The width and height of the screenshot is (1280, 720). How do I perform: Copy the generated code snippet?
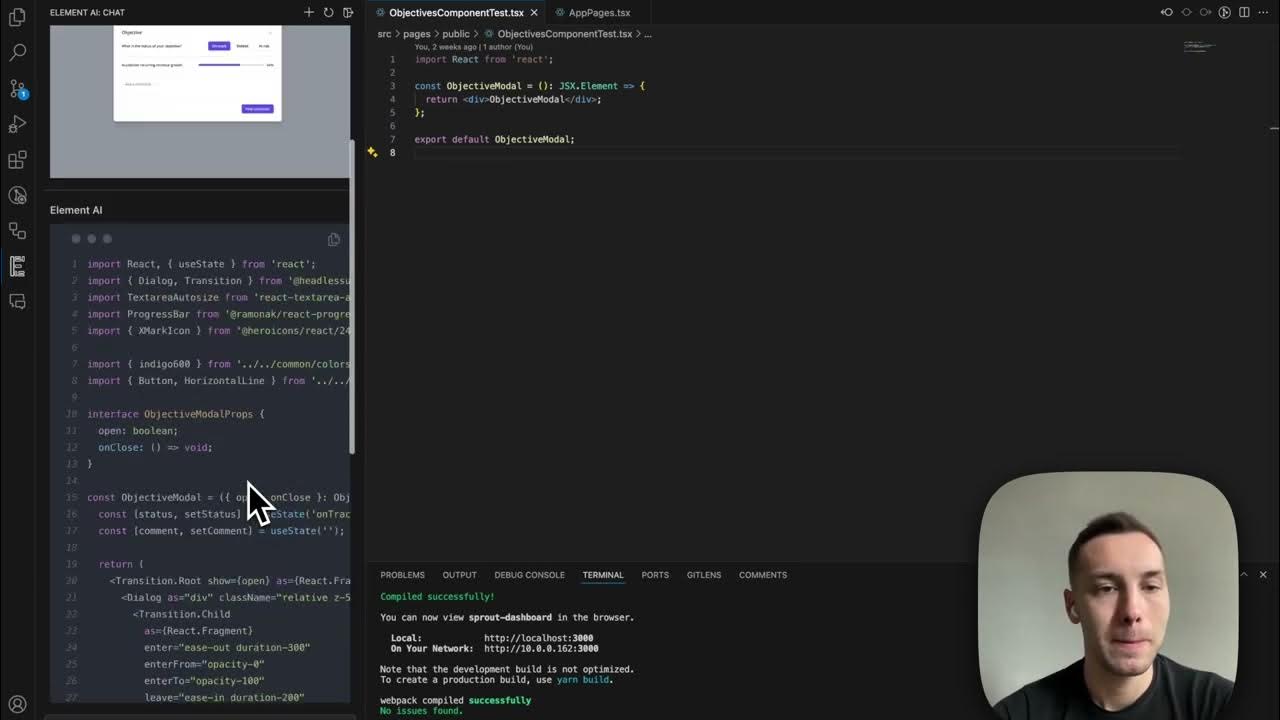pyautogui.click(x=334, y=239)
